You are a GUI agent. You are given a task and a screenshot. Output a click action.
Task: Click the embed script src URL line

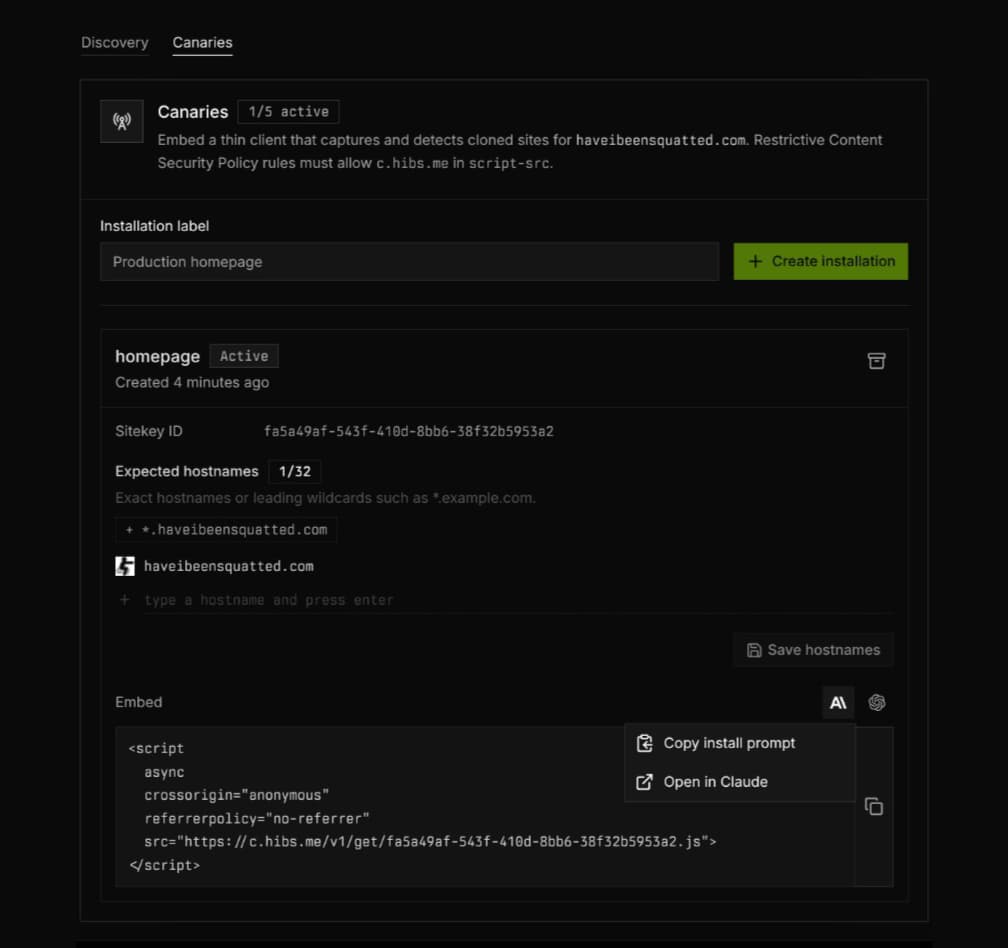pyautogui.click(x=430, y=842)
